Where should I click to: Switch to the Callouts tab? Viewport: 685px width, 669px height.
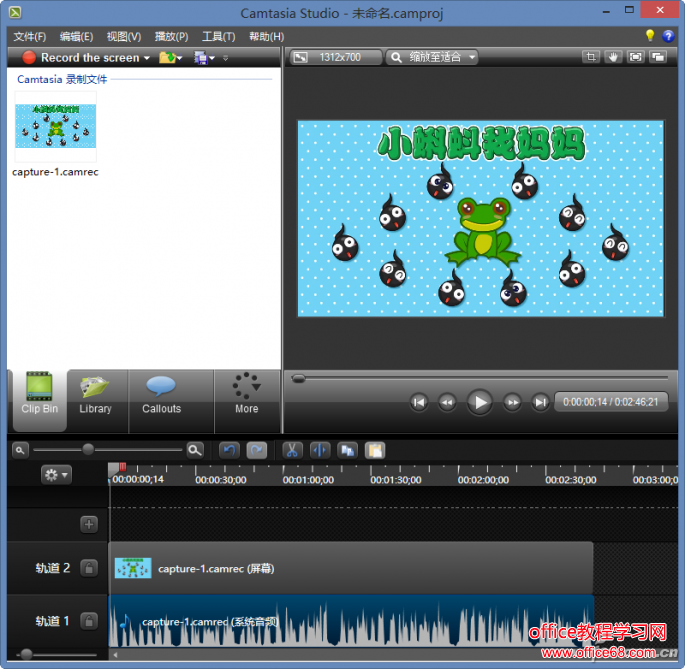pyautogui.click(x=161, y=396)
